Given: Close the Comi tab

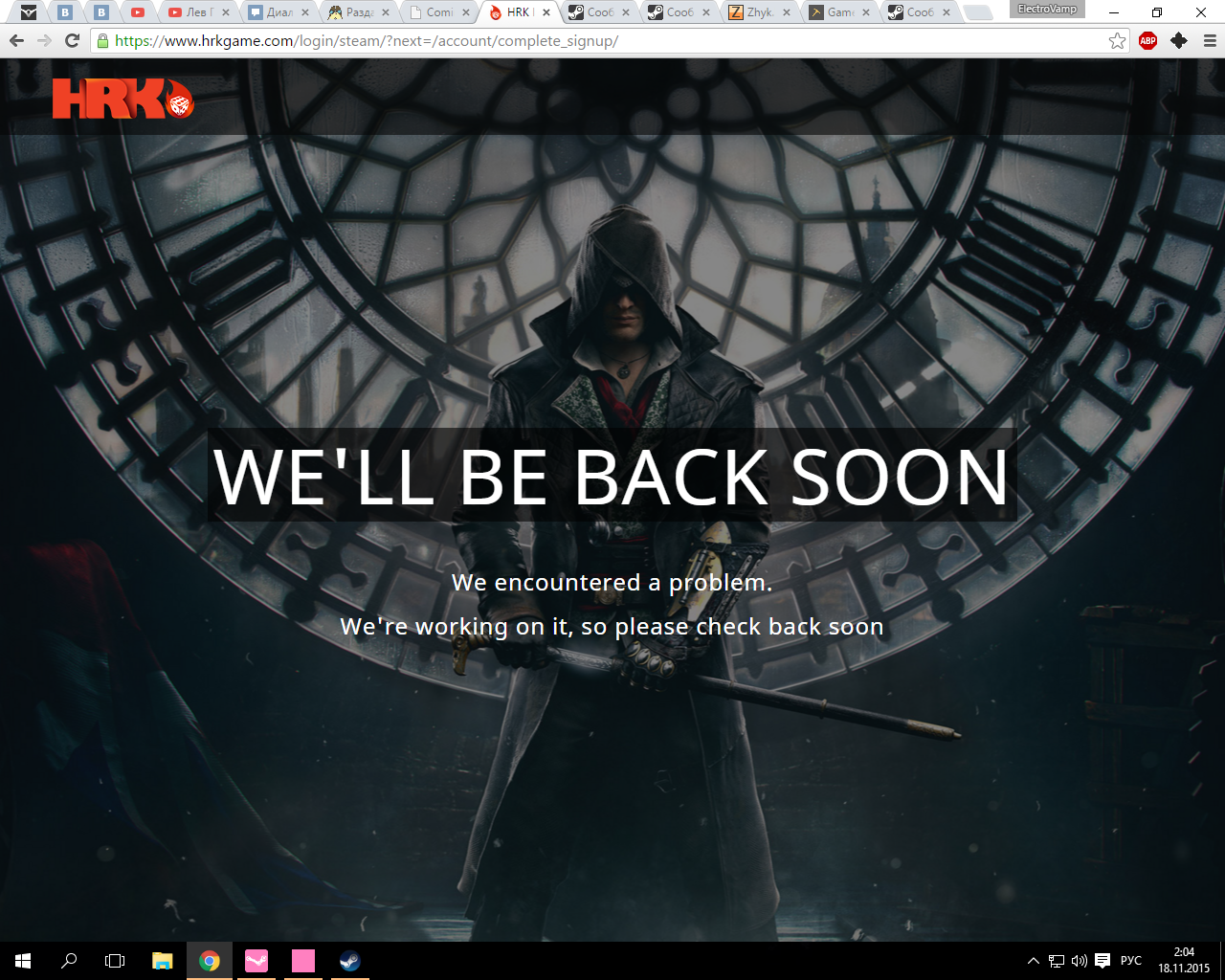Looking at the screenshot, I should coord(466,12).
